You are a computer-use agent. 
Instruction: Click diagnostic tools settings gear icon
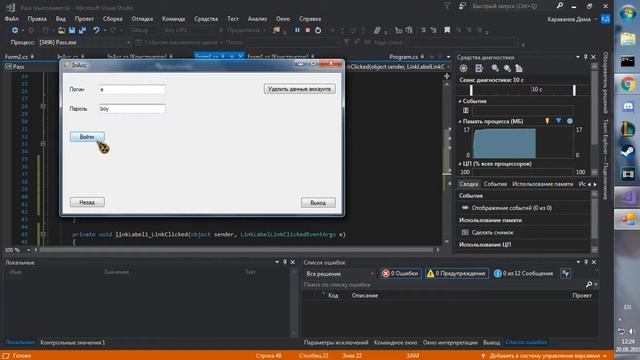(463, 69)
